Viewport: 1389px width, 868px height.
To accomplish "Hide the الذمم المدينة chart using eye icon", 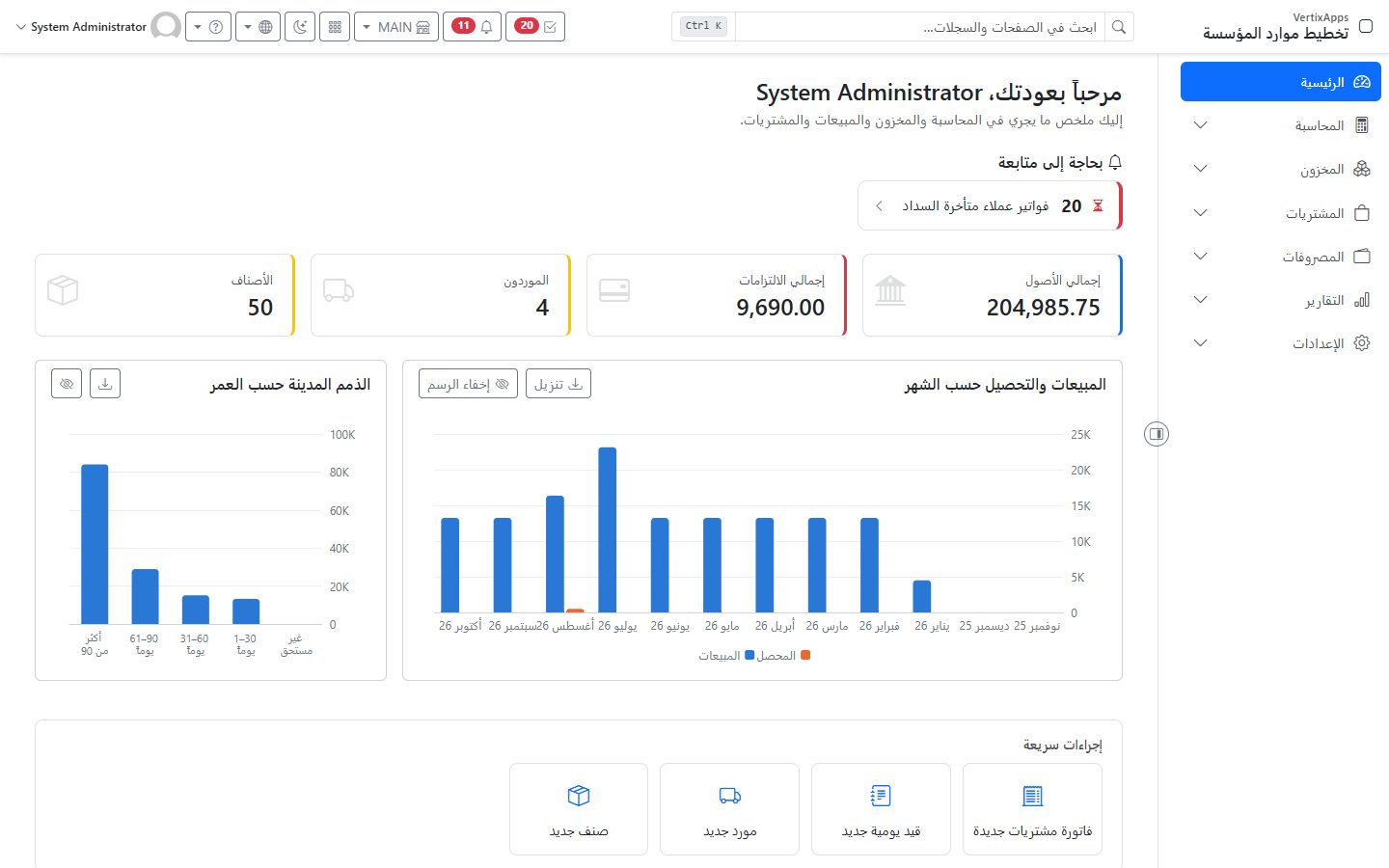I will point(67,384).
